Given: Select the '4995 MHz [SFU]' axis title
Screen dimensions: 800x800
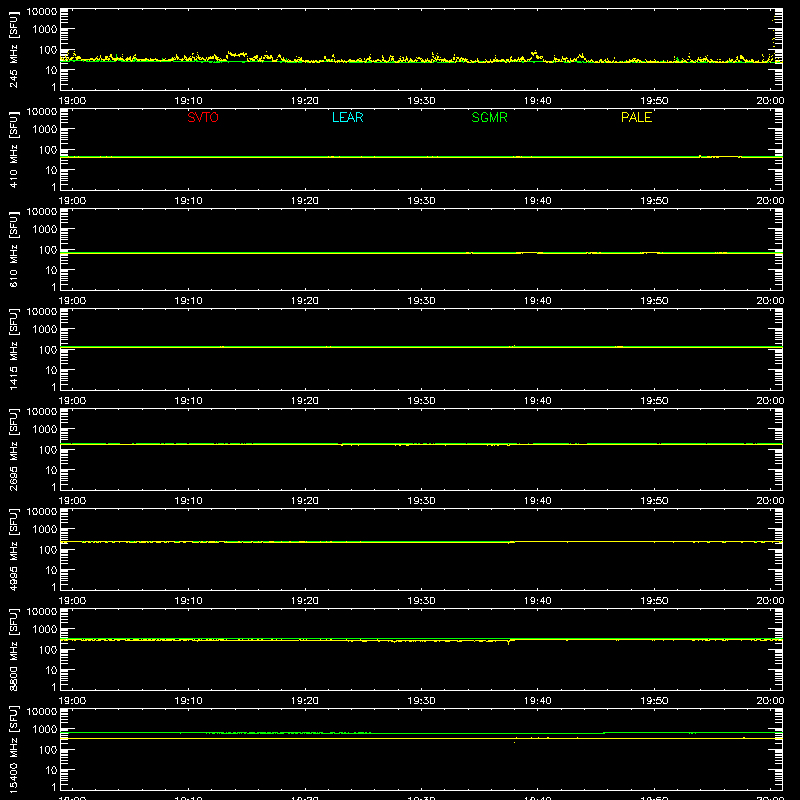Looking at the screenshot, I should [x=14, y=549].
